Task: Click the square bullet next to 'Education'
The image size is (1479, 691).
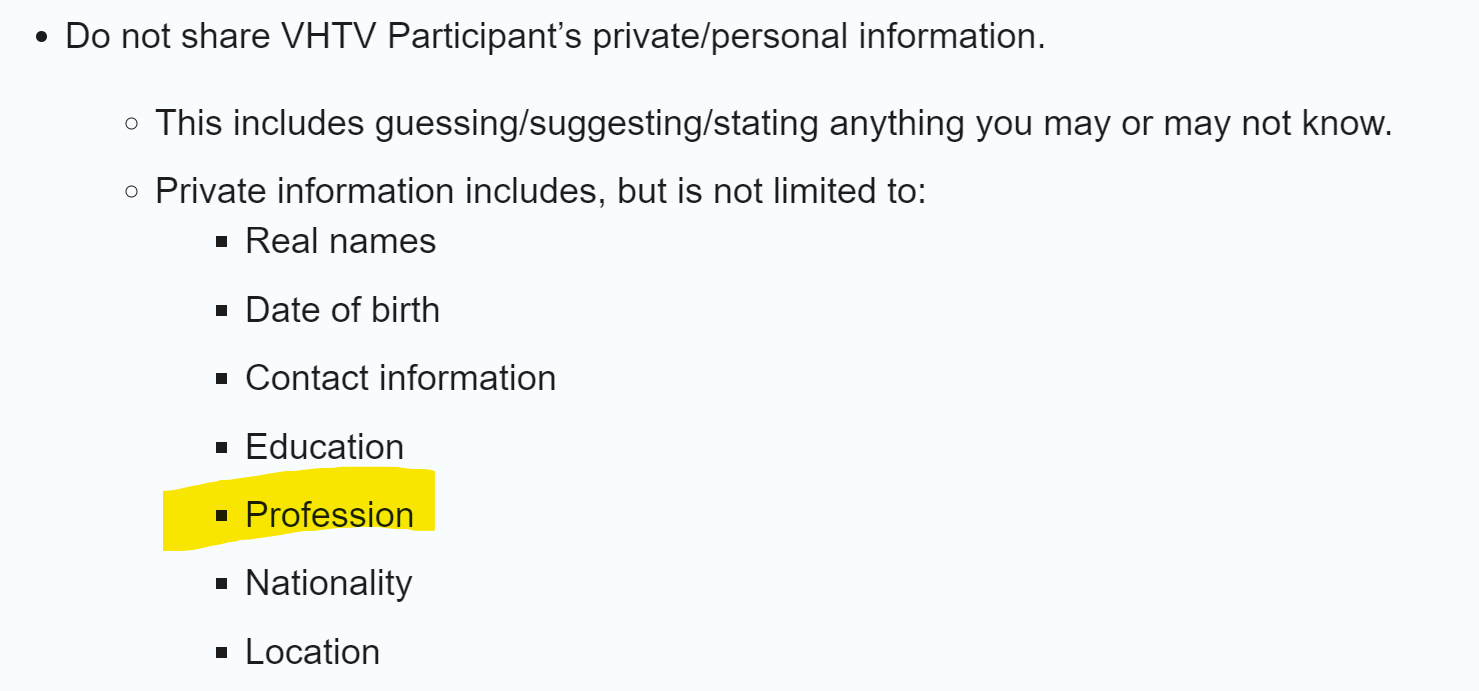Action: click(x=222, y=448)
